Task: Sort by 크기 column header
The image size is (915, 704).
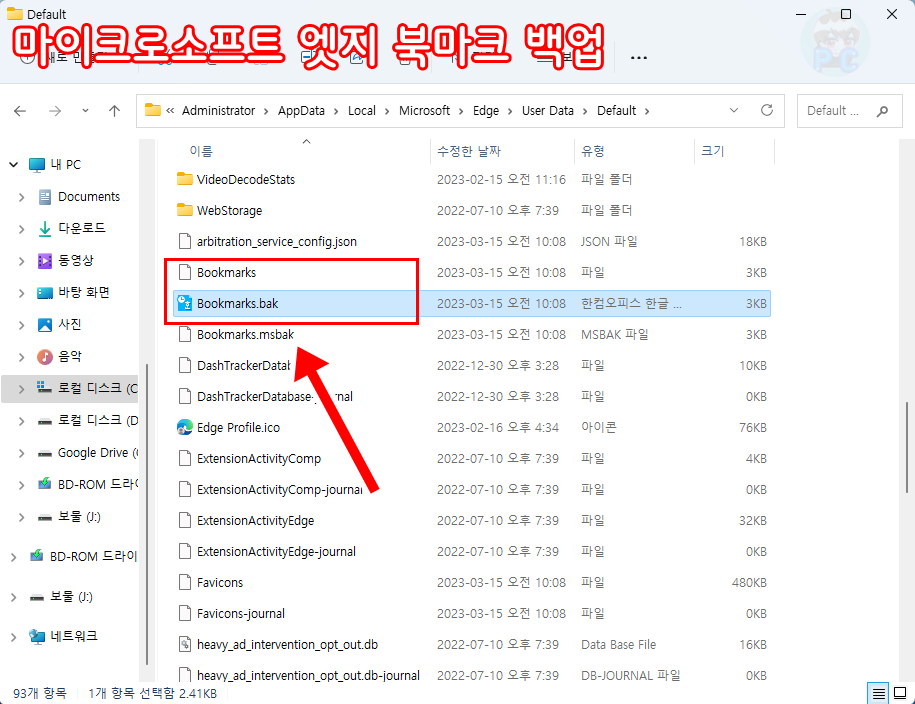Action: (712, 151)
